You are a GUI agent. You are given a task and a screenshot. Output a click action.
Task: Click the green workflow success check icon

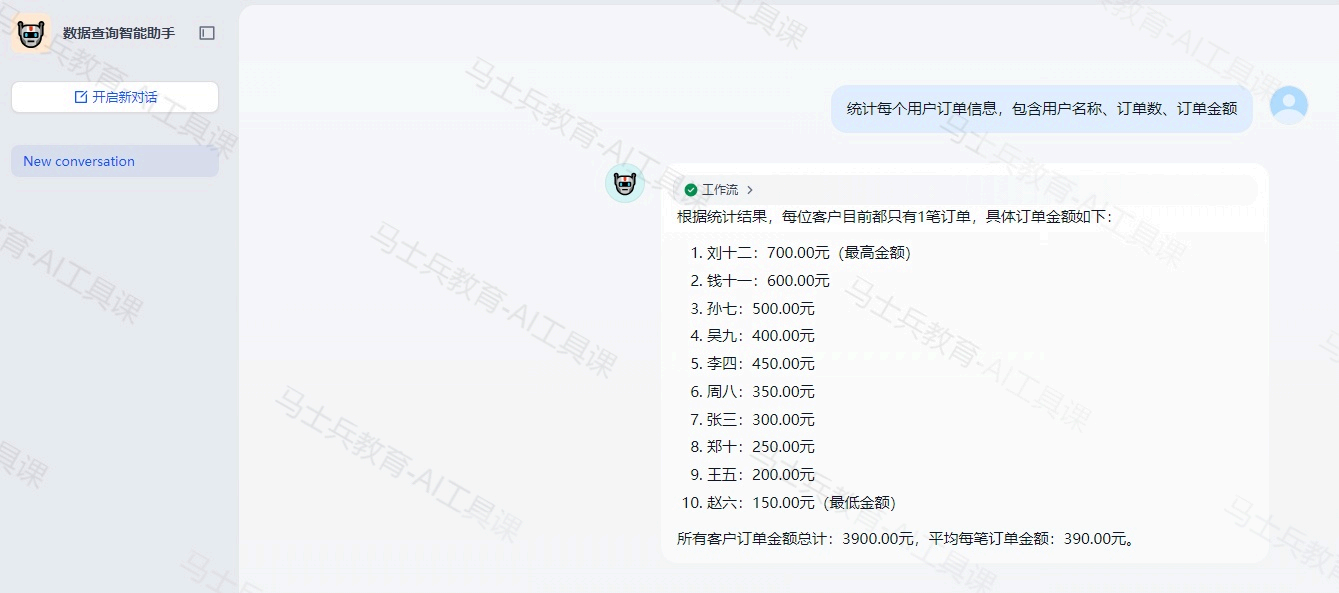(691, 190)
